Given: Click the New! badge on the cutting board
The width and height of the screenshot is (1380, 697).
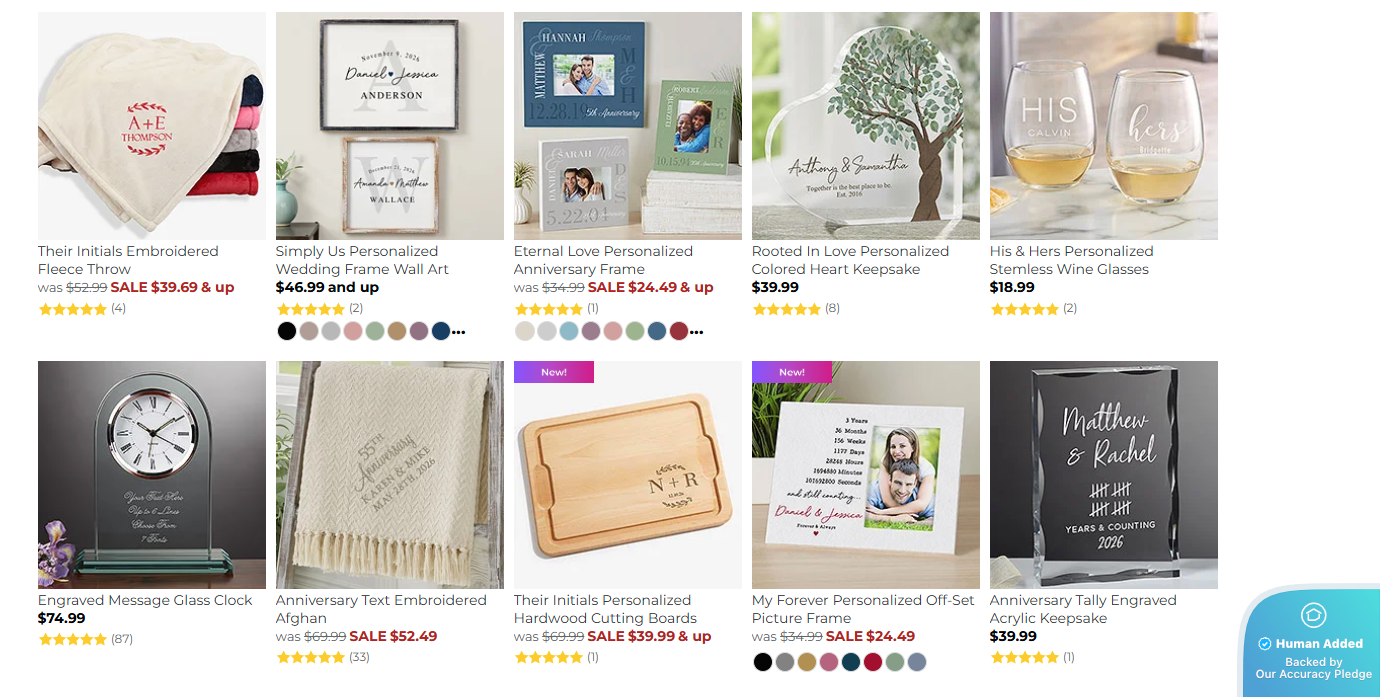Looking at the screenshot, I should [x=554, y=372].
